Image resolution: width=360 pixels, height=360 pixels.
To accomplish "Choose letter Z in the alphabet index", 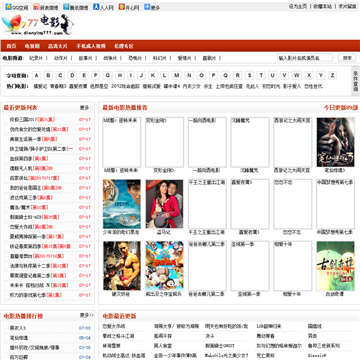I will tap(332, 76).
